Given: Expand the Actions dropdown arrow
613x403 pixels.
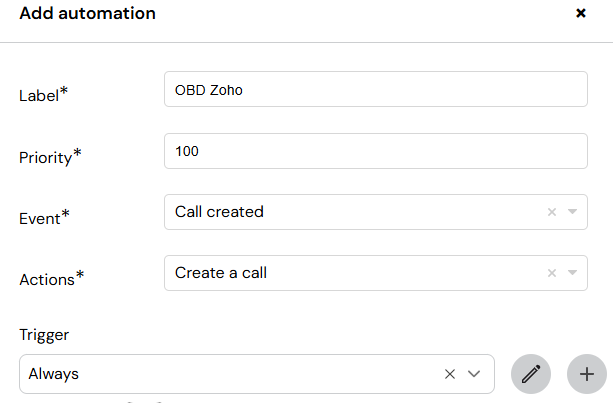Looking at the screenshot, I should [572, 273].
